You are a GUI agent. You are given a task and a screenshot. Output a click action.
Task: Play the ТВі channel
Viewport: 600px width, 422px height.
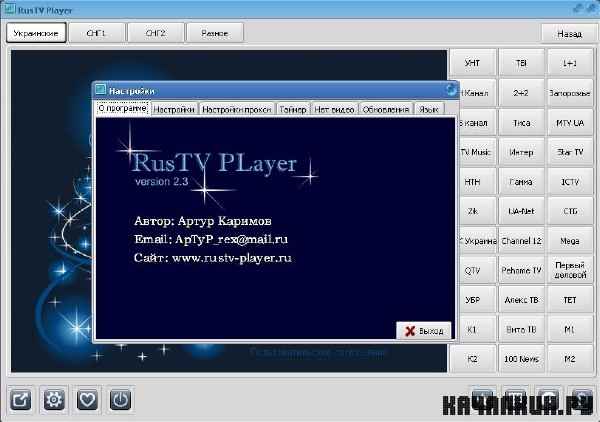pos(521,63)
